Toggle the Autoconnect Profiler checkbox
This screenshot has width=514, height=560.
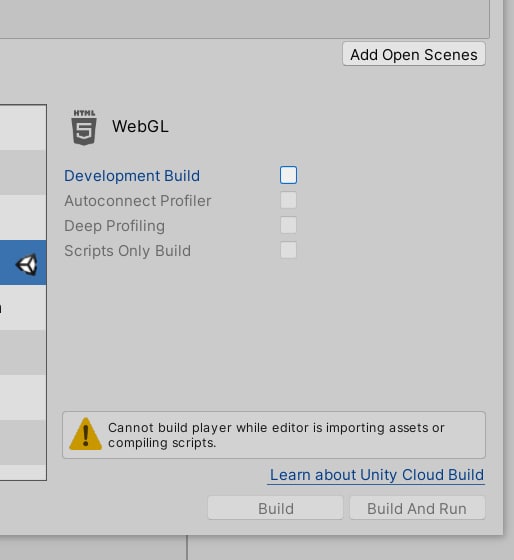coord(288,200)
